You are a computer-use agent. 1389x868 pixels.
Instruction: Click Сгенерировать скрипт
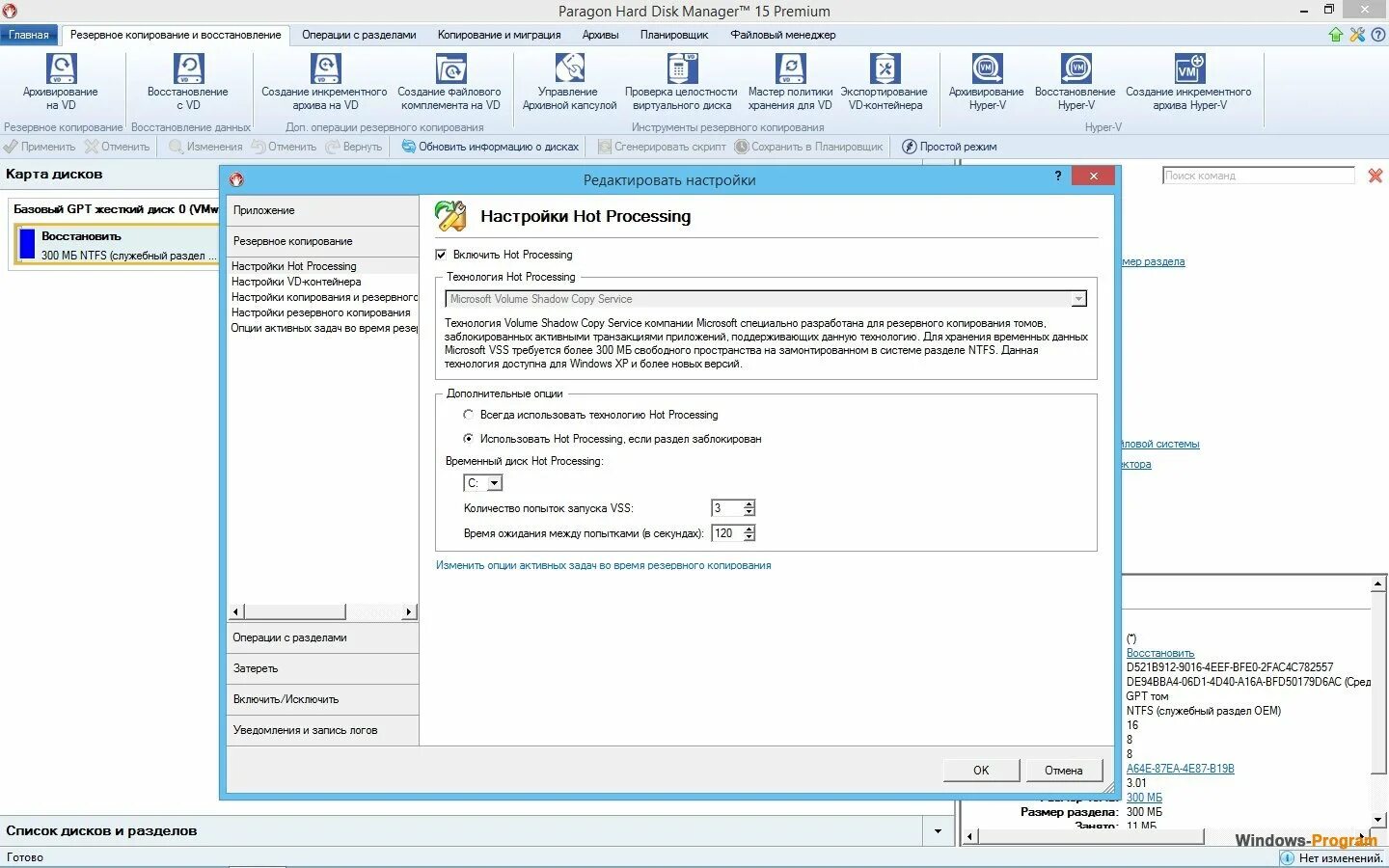pyautogui.click(x=662, y=147)
